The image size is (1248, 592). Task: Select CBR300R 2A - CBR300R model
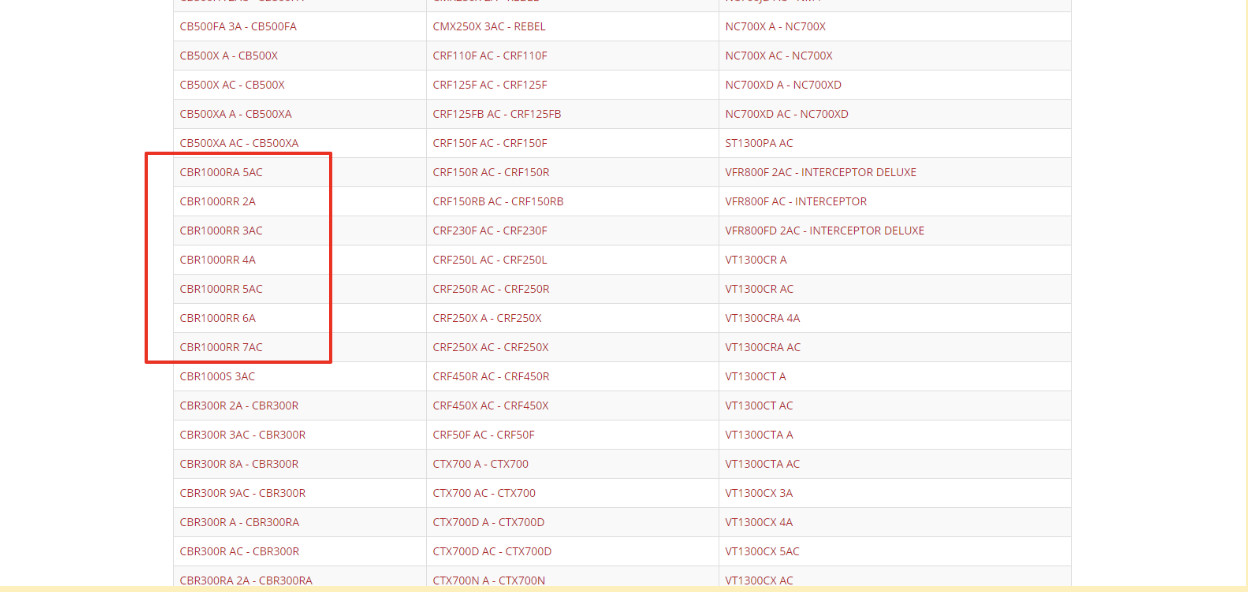click(239, 405)
